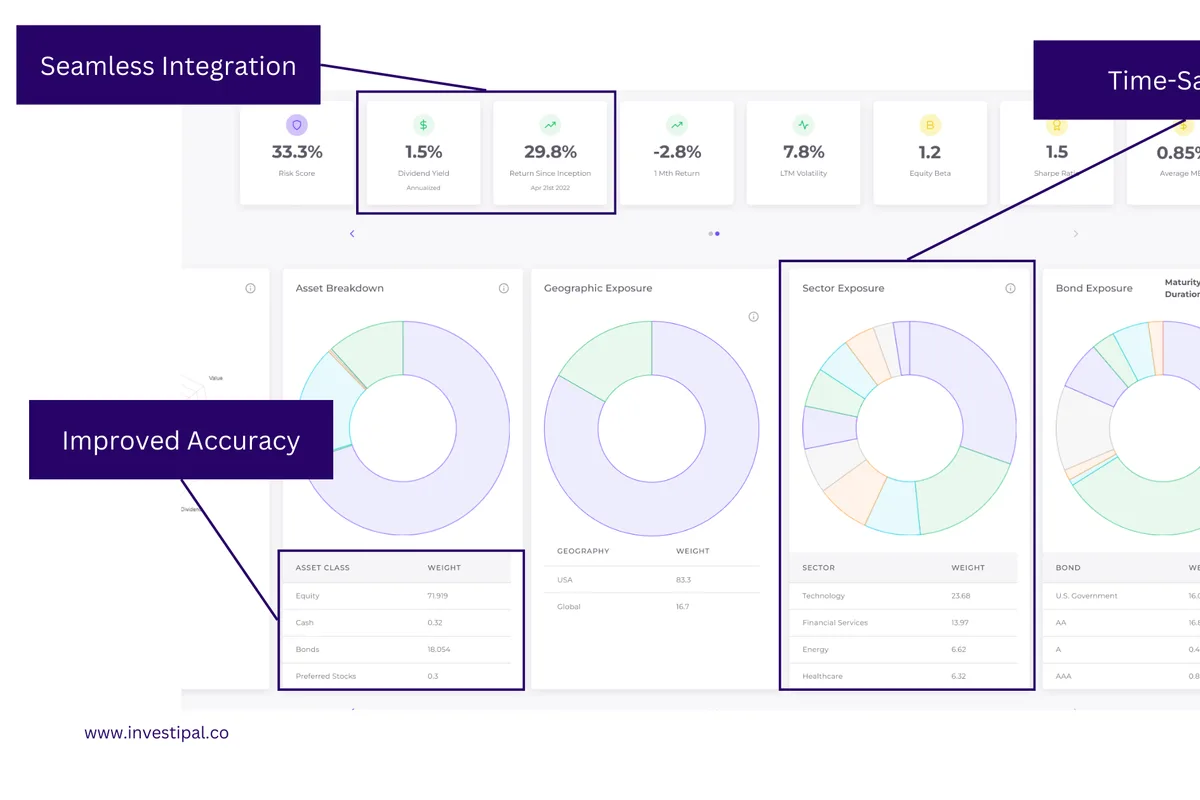Viewport: 1200px width, 800px height.
Task: Open the Asset Breakdown info tooltip
Action: click(x=504, y=287)
